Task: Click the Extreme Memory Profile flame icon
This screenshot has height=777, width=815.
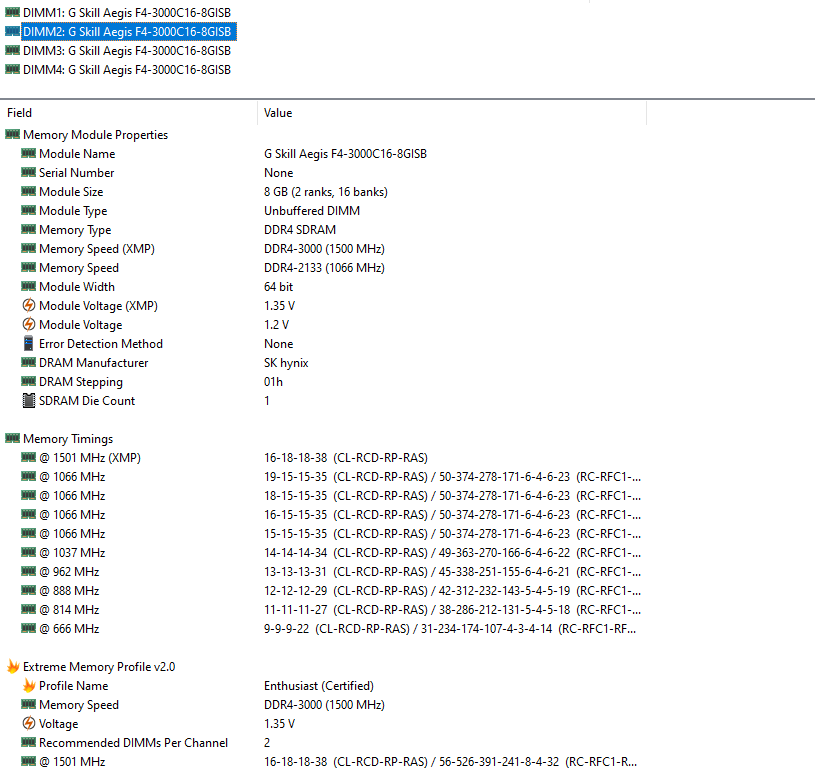Action: click(13, 666)
